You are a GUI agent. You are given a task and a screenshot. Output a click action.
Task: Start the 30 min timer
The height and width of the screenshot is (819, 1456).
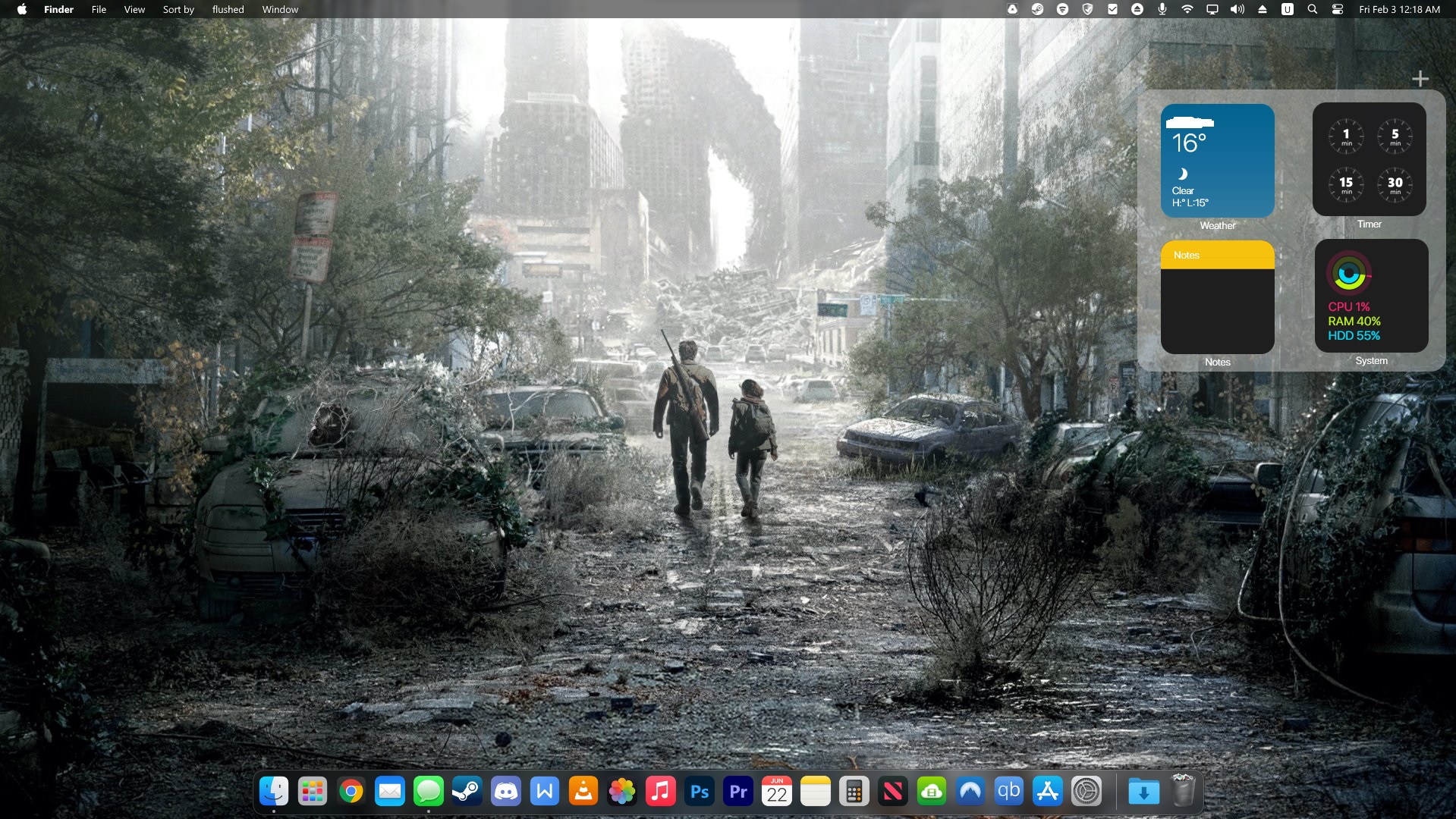pos(1395,185)
